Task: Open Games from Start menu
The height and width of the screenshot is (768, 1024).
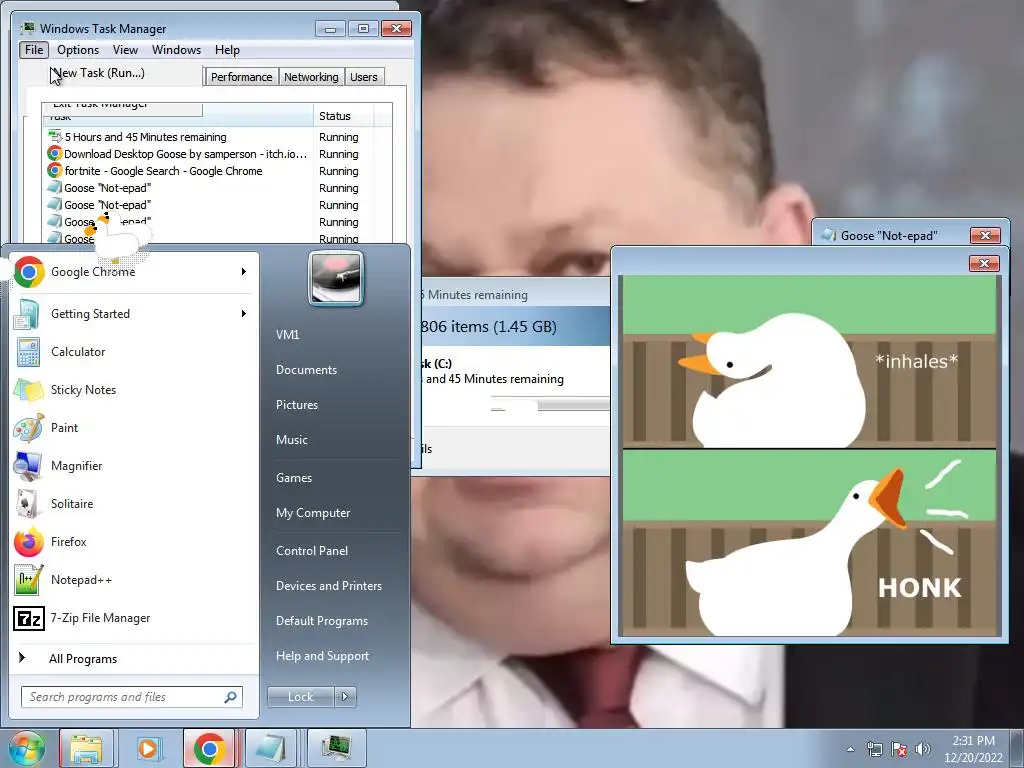Action: coord(294,478)
